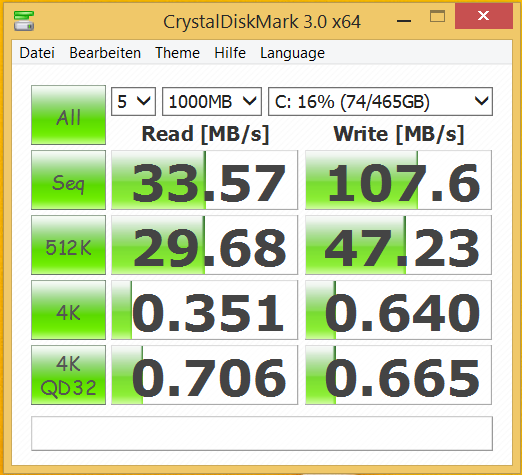Start the 4K QD32 test
Viewport: 522px width, 475px height.
68,375
